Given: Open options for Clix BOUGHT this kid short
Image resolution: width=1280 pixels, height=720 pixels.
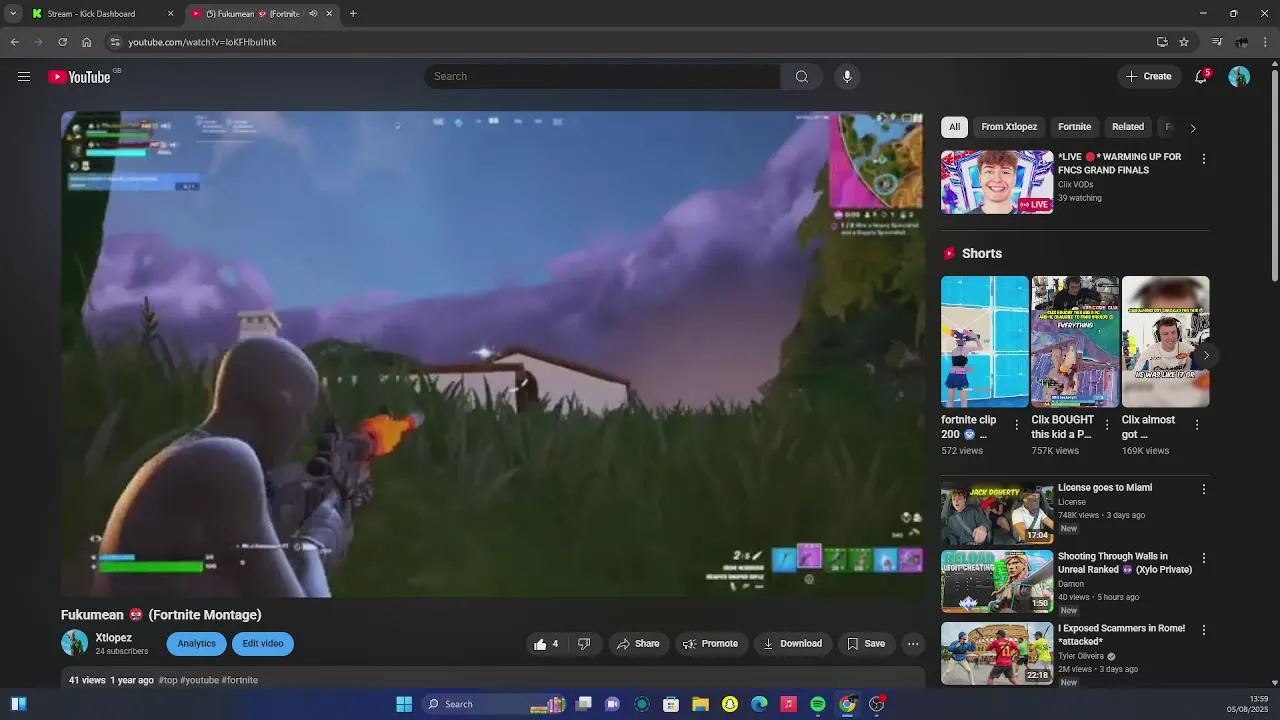Looking at the screenshot, I should (x=1107, y=425).
